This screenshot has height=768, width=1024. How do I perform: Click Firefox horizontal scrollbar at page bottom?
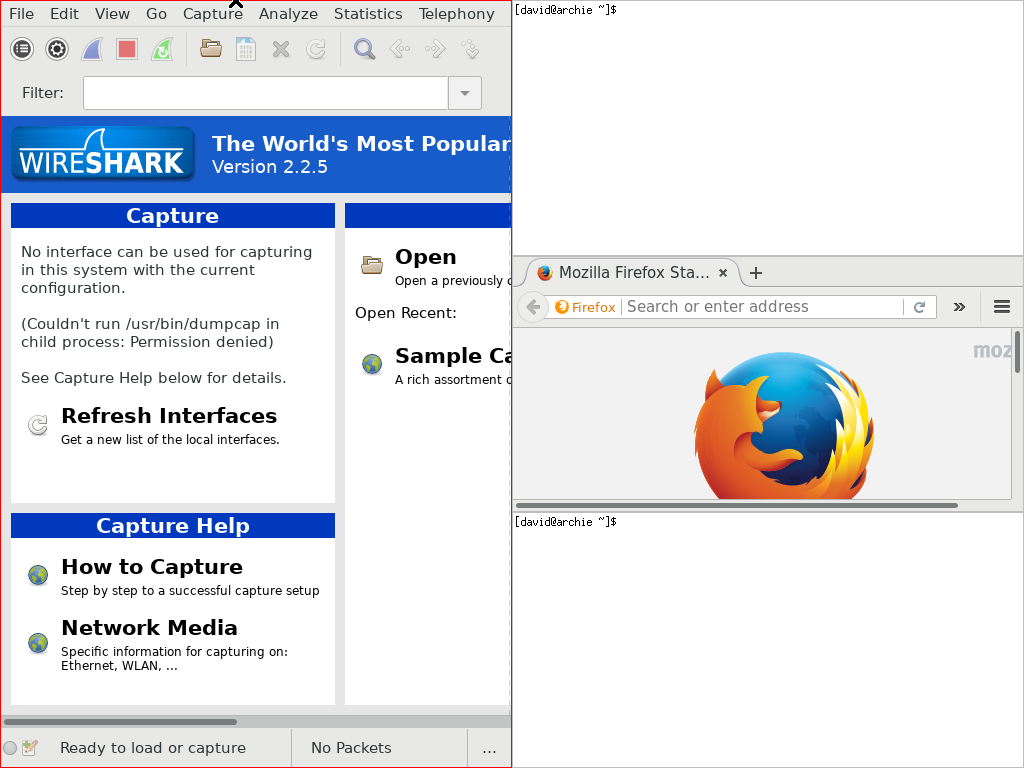(737, 505)
